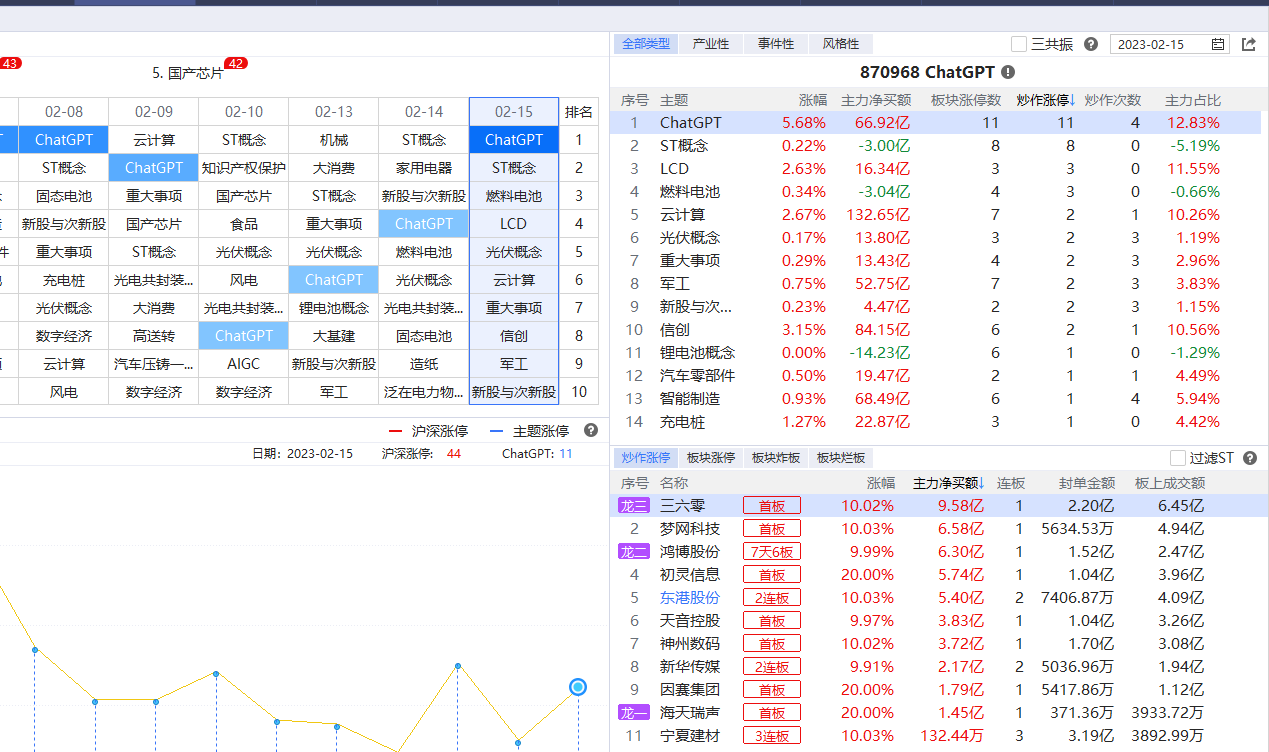Click 3连板 tag for 宁夏建材

[x=772, y=736]
